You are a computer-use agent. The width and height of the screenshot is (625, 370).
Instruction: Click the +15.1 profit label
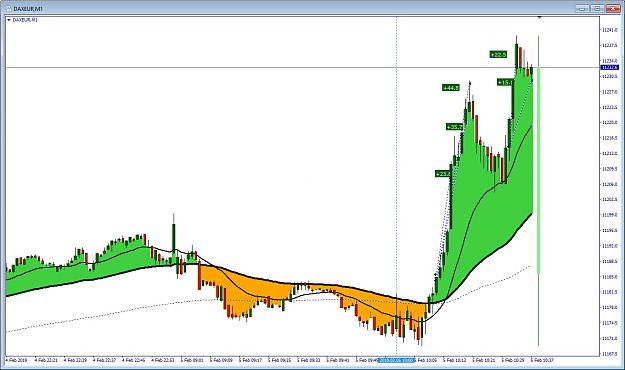tap(505, 83)
